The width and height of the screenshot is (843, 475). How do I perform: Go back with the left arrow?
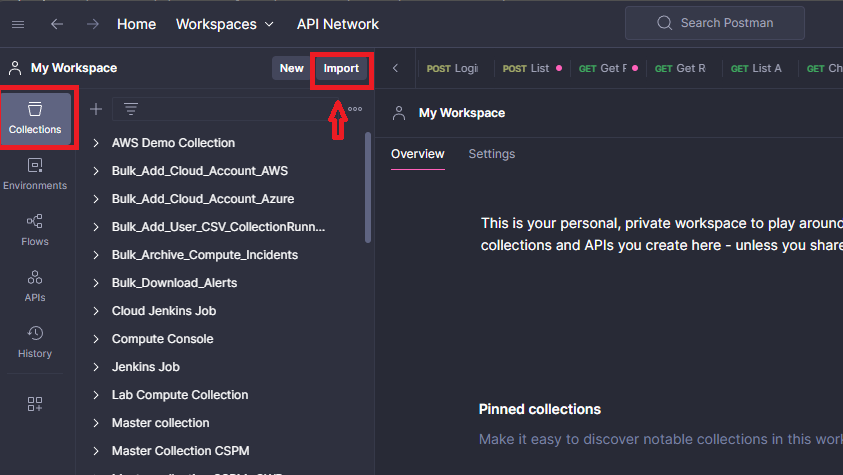point(57,24)
